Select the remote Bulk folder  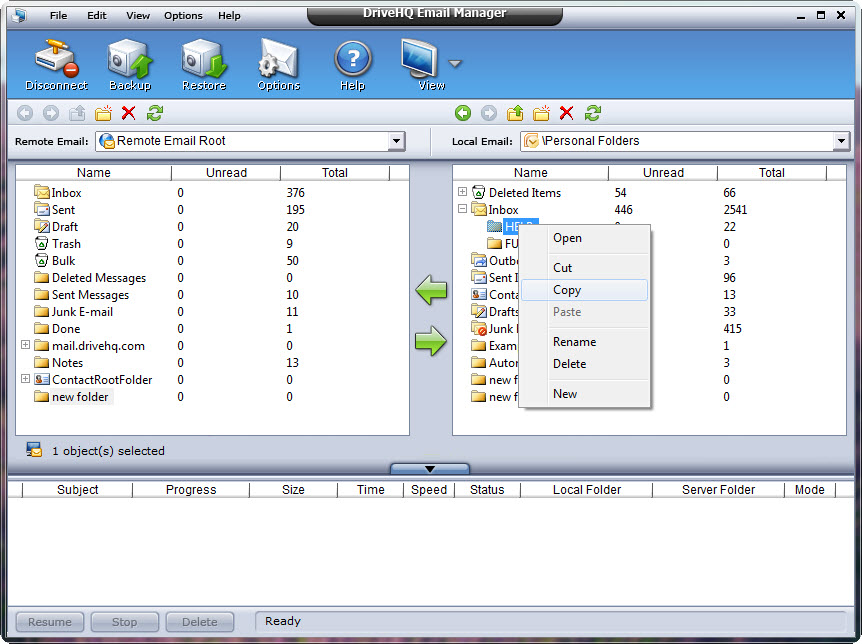(x=55, y=261)
